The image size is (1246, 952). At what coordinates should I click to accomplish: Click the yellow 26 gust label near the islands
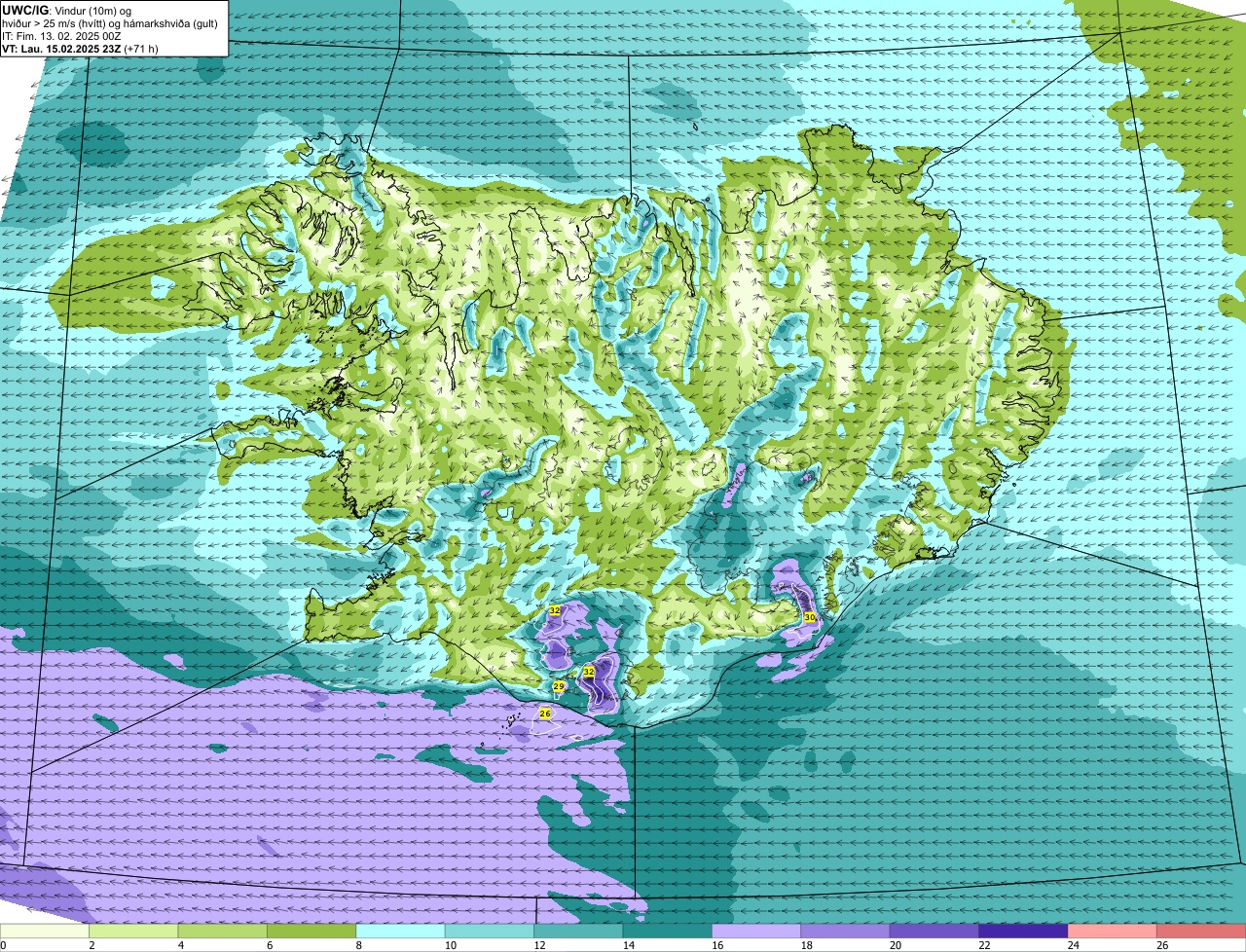[545, 714]
